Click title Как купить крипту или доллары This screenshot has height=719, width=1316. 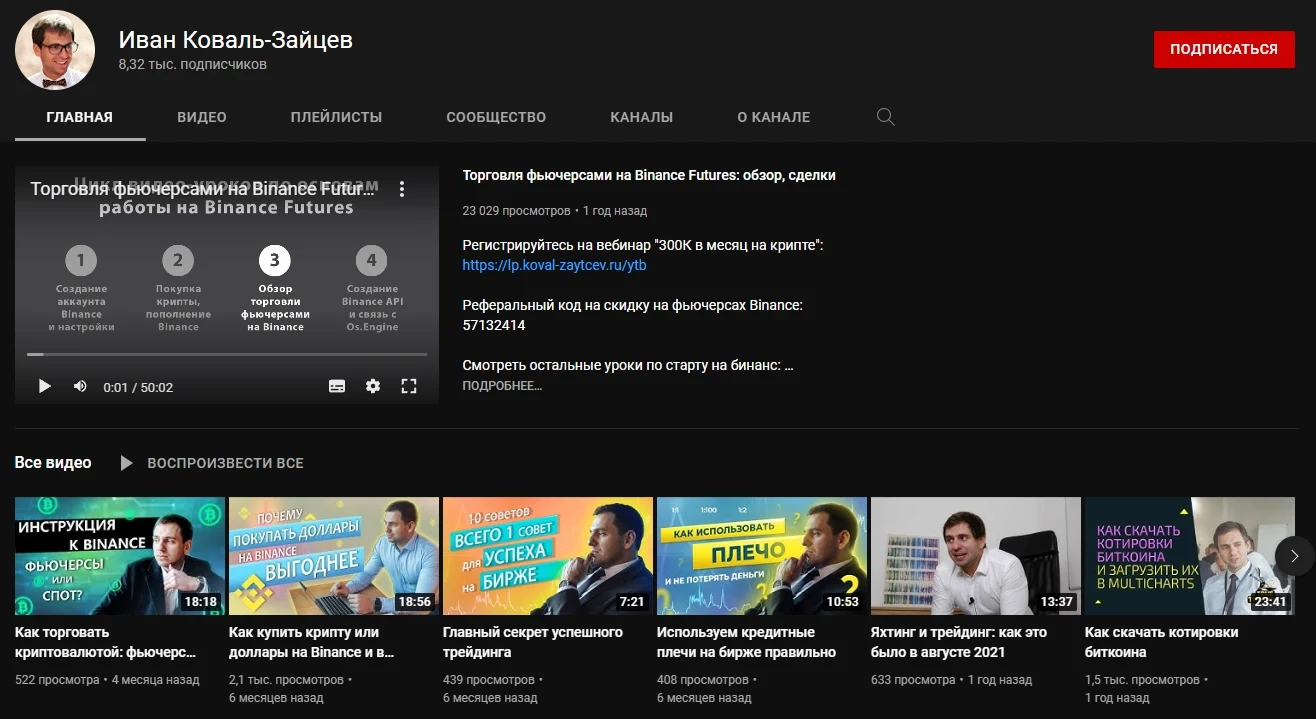[312, 642]
